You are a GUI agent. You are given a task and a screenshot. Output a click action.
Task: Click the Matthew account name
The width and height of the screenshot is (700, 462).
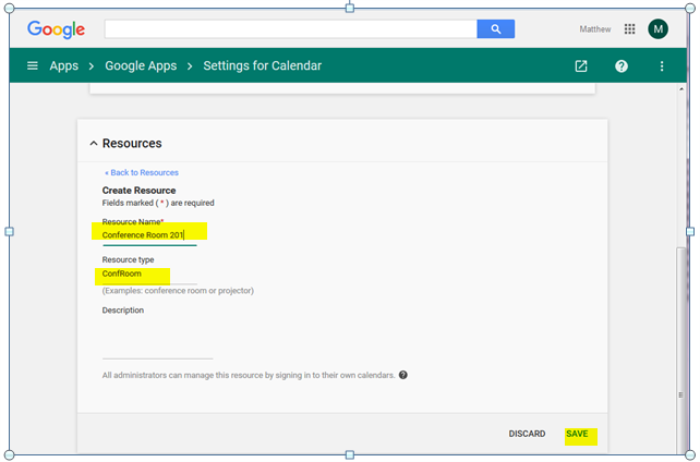click(595, 29)
